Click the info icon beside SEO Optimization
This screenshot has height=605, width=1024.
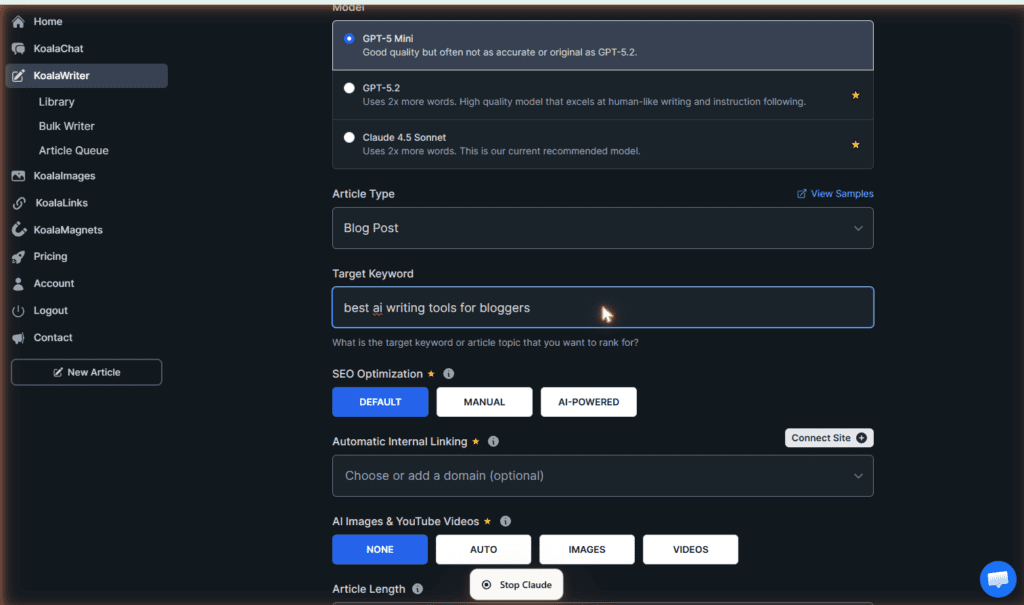[449, 374]
